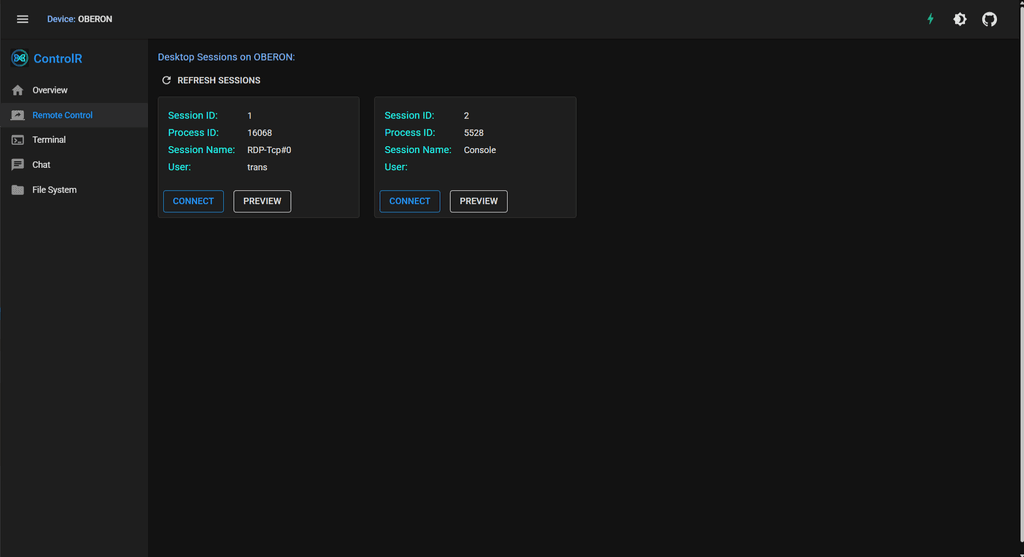Connect to session RDP-Tcp#0
Viewport: 1024px width, 557px height.
tap(193, 201)
